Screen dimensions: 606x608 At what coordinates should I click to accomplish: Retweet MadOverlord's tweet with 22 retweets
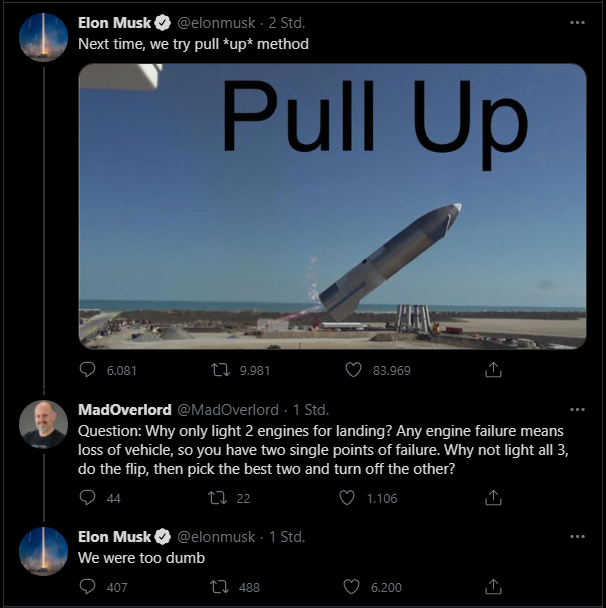pos(214,498)
